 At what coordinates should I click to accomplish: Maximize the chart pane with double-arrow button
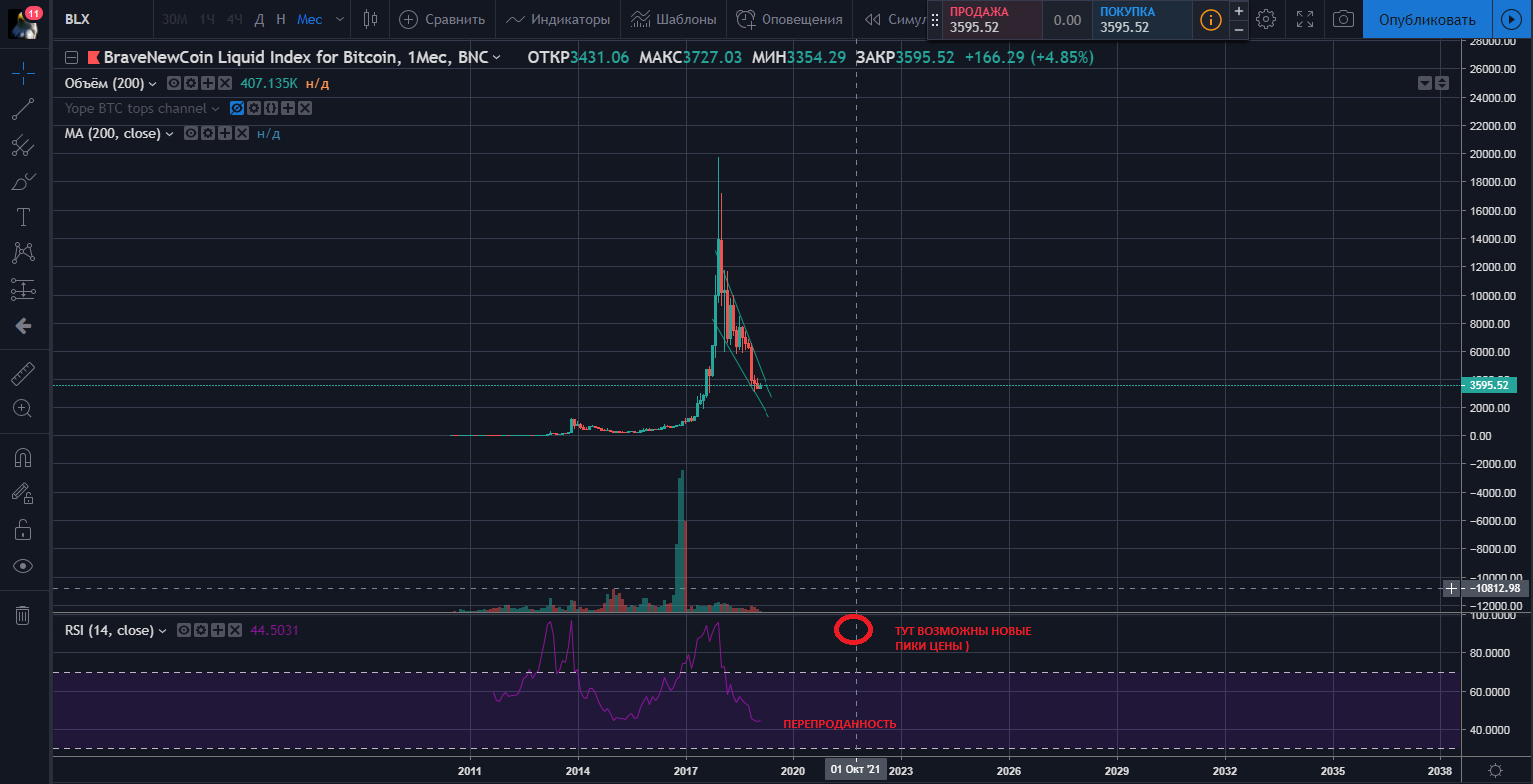1442,83
